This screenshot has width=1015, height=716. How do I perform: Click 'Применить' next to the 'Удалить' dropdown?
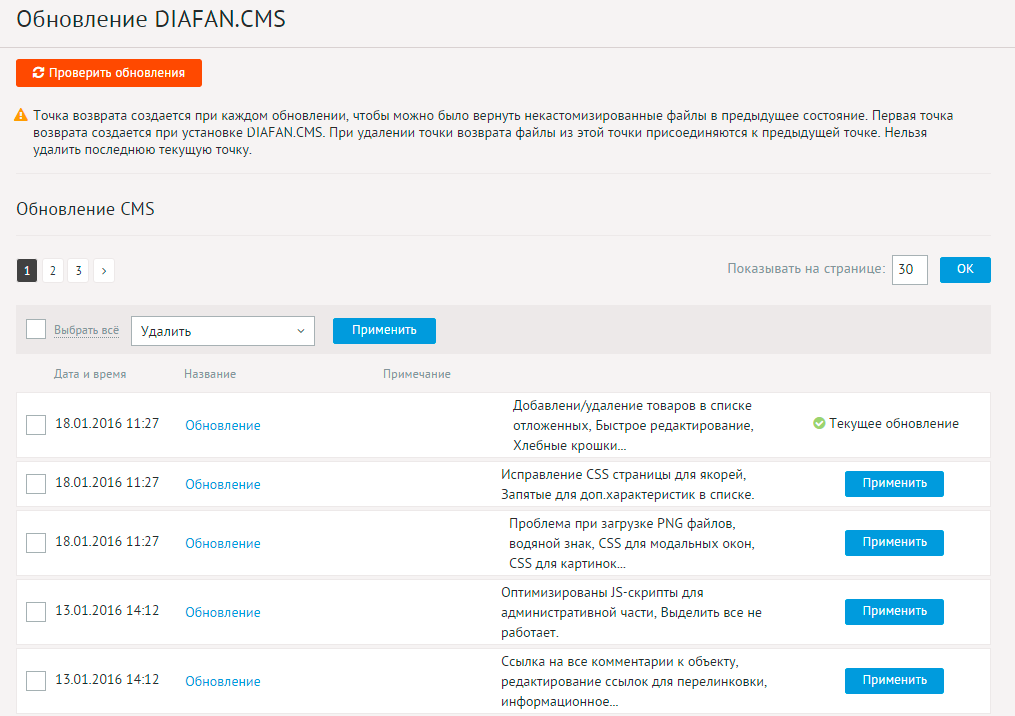click(x=385, y=330)
